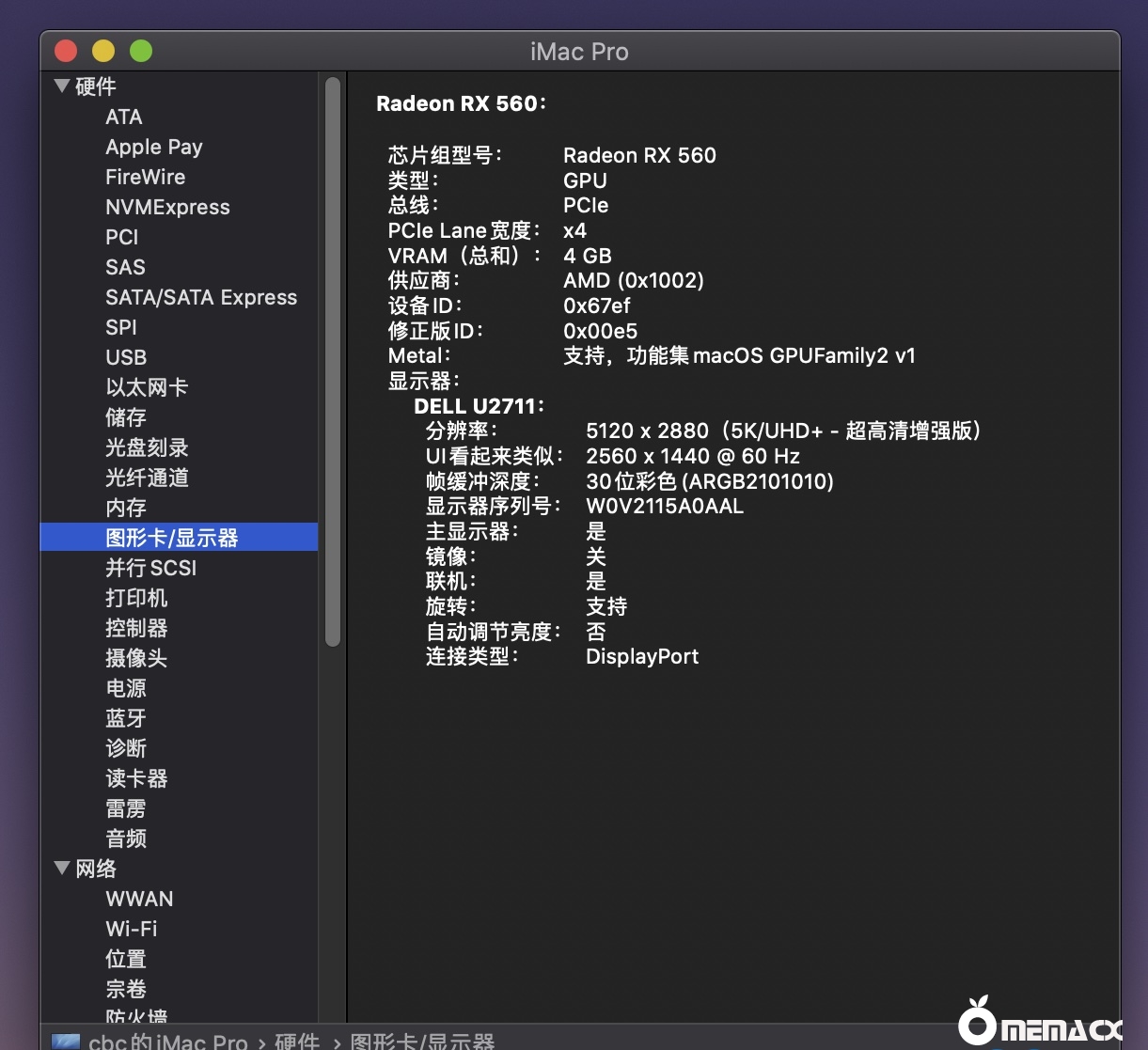Viewport: 1148px width, 1050px height.
Task: Select the PCI sidebar item
Action: (122, 237)
